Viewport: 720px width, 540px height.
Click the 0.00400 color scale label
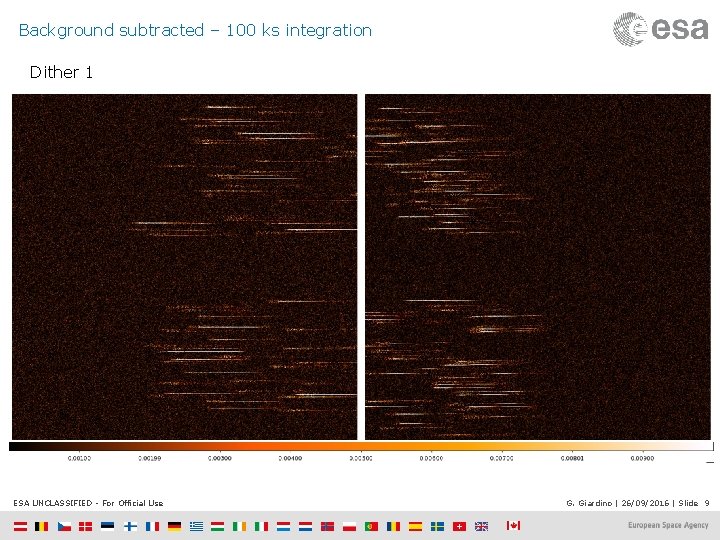(290, 458)
